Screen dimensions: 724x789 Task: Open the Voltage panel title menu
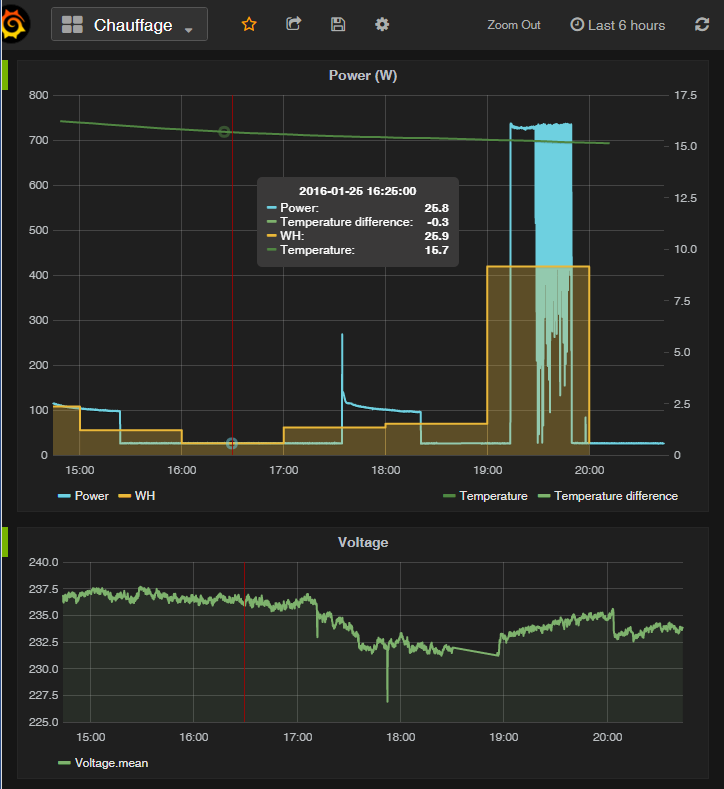point(363,542)
